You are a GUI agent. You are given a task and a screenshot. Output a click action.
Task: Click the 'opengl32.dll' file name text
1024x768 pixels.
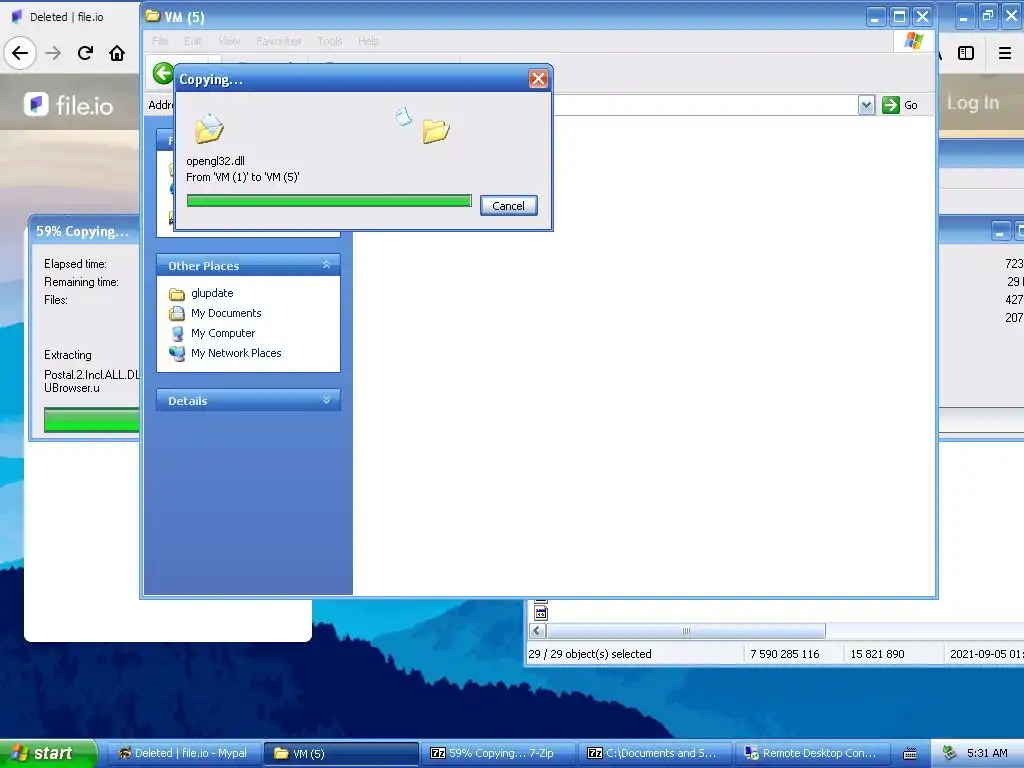click(x=216, y=161)
